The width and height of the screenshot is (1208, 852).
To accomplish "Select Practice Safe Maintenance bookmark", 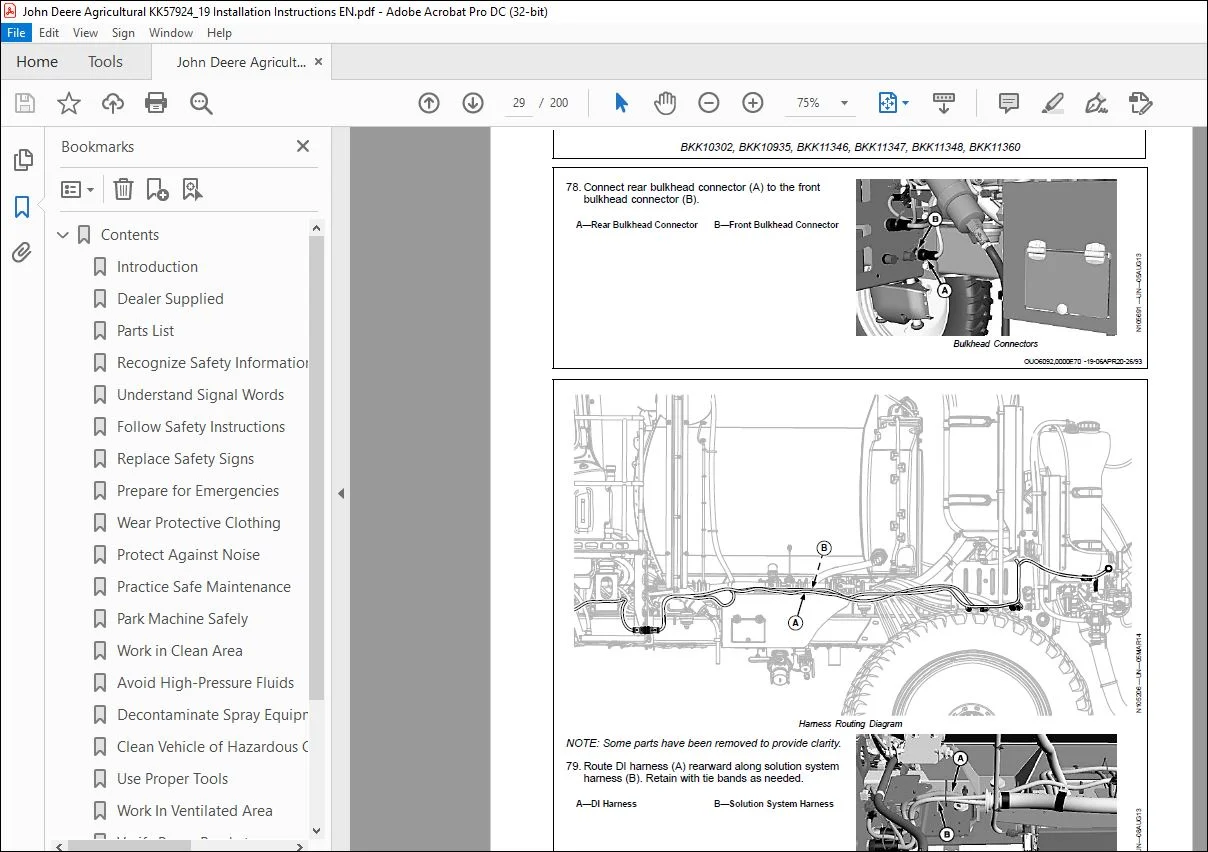I will coord(204,587).
